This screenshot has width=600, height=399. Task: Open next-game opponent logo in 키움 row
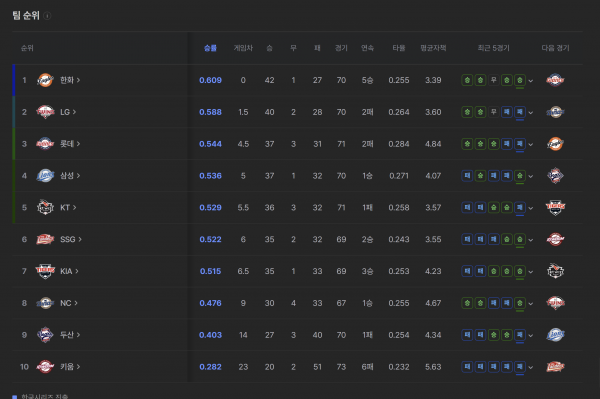click(x=555, y=367)
